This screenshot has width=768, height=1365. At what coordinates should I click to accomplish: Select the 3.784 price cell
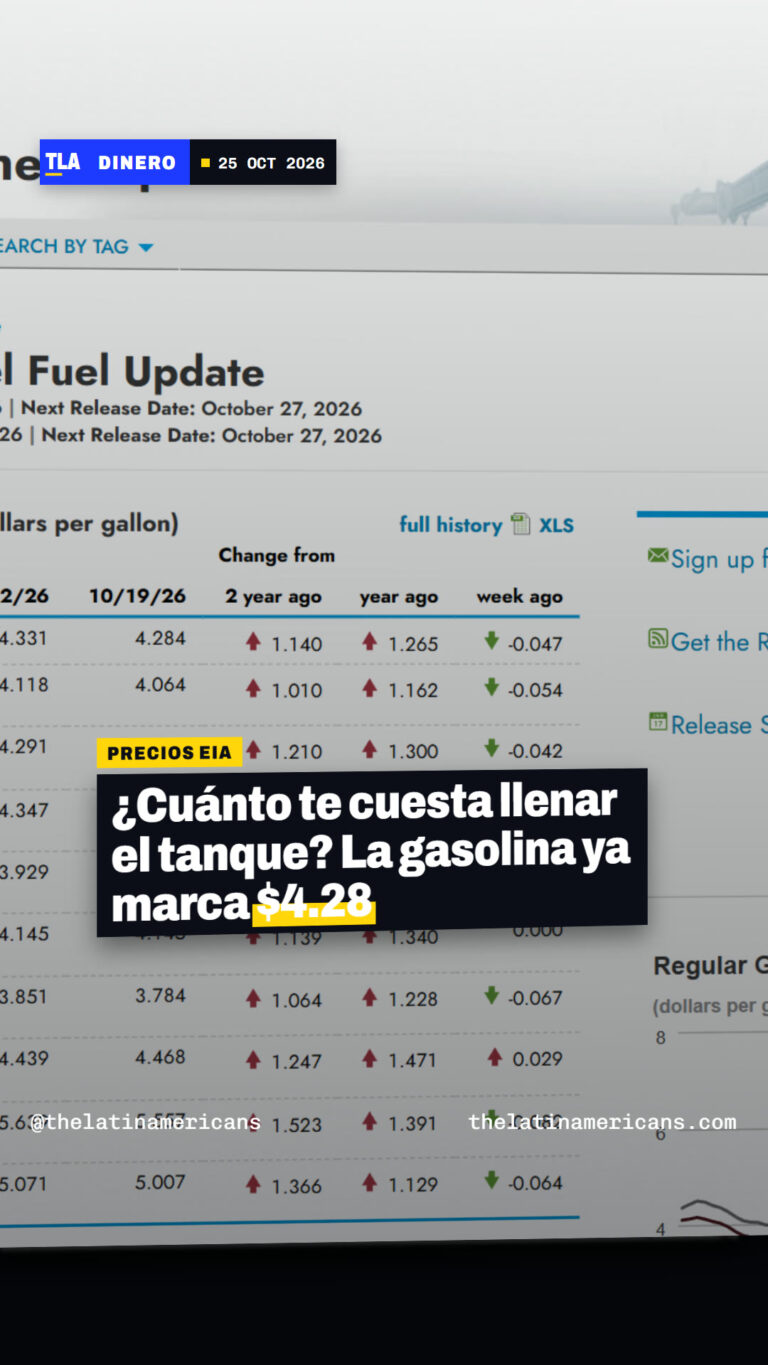161,995
